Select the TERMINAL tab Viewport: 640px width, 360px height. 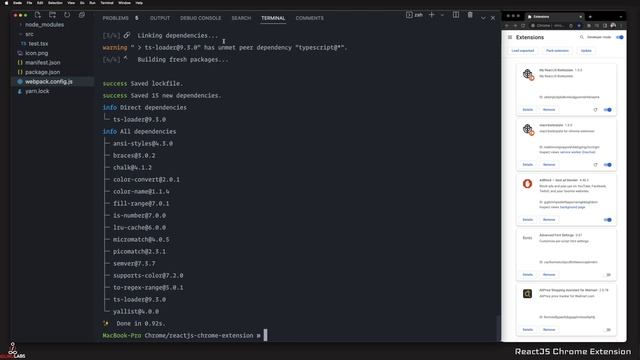[273, 18]
